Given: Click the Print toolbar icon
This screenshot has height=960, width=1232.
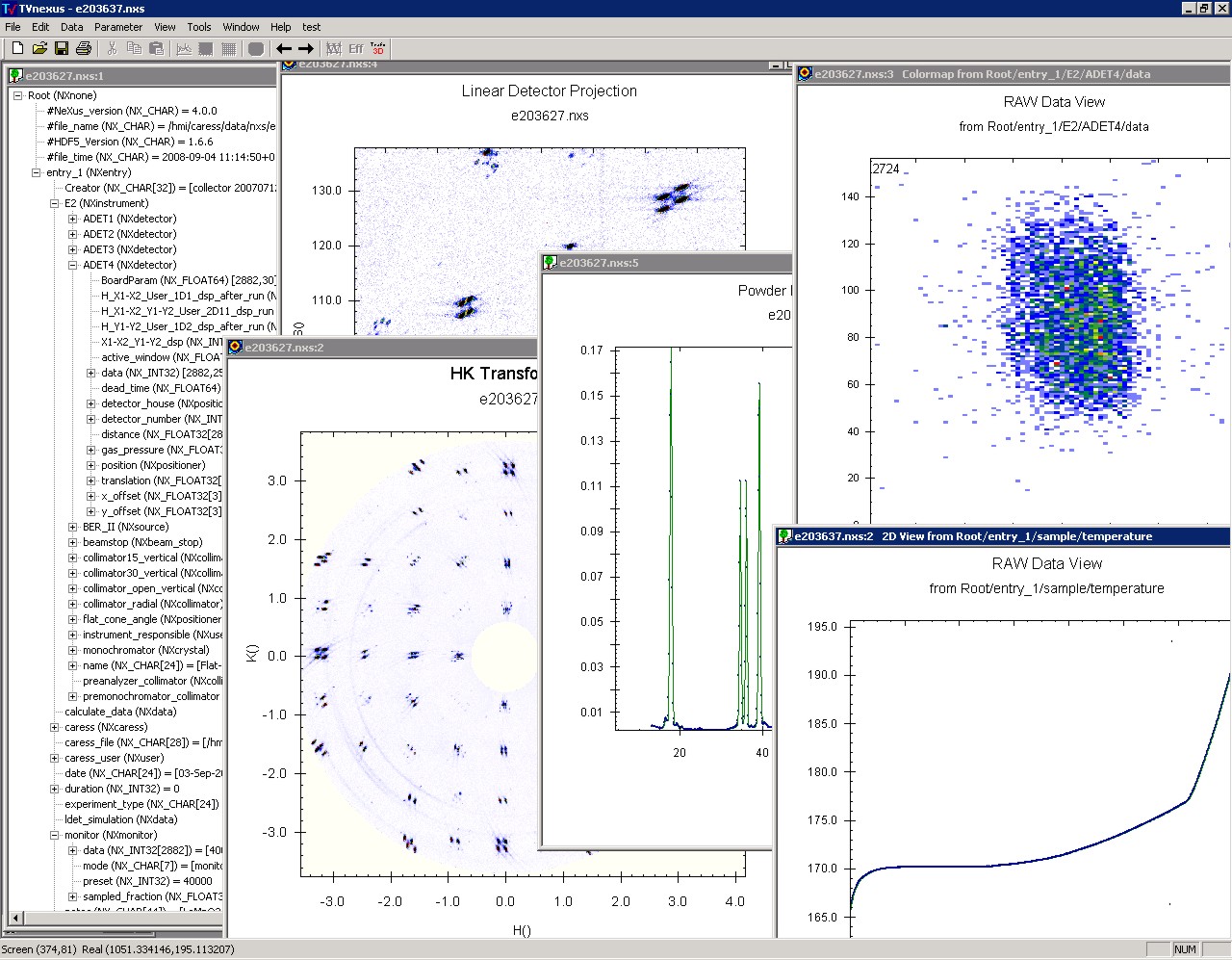Looking at the screenshot, I should click(x=84, y=48).
